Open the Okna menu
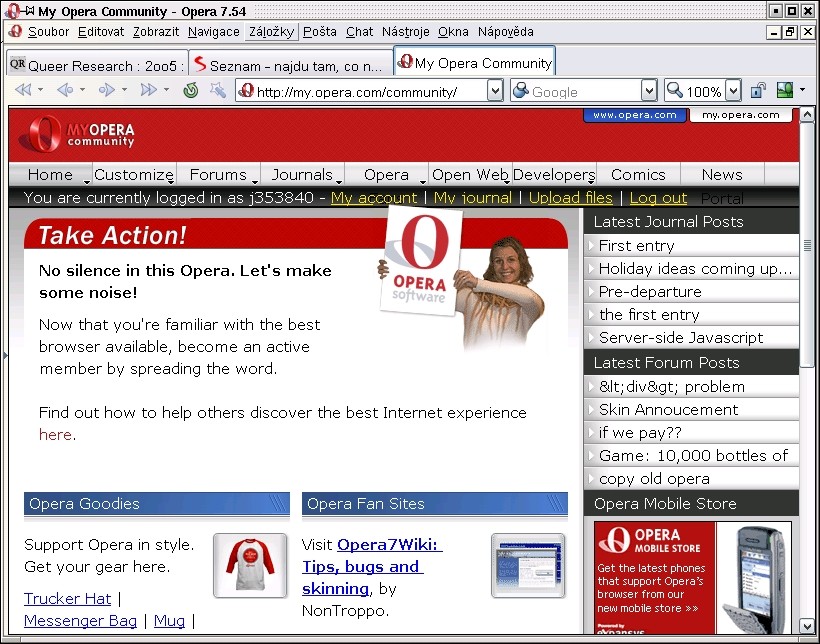Image resolution: width=820 pixels, height=644 pixels. click(453, 32)
